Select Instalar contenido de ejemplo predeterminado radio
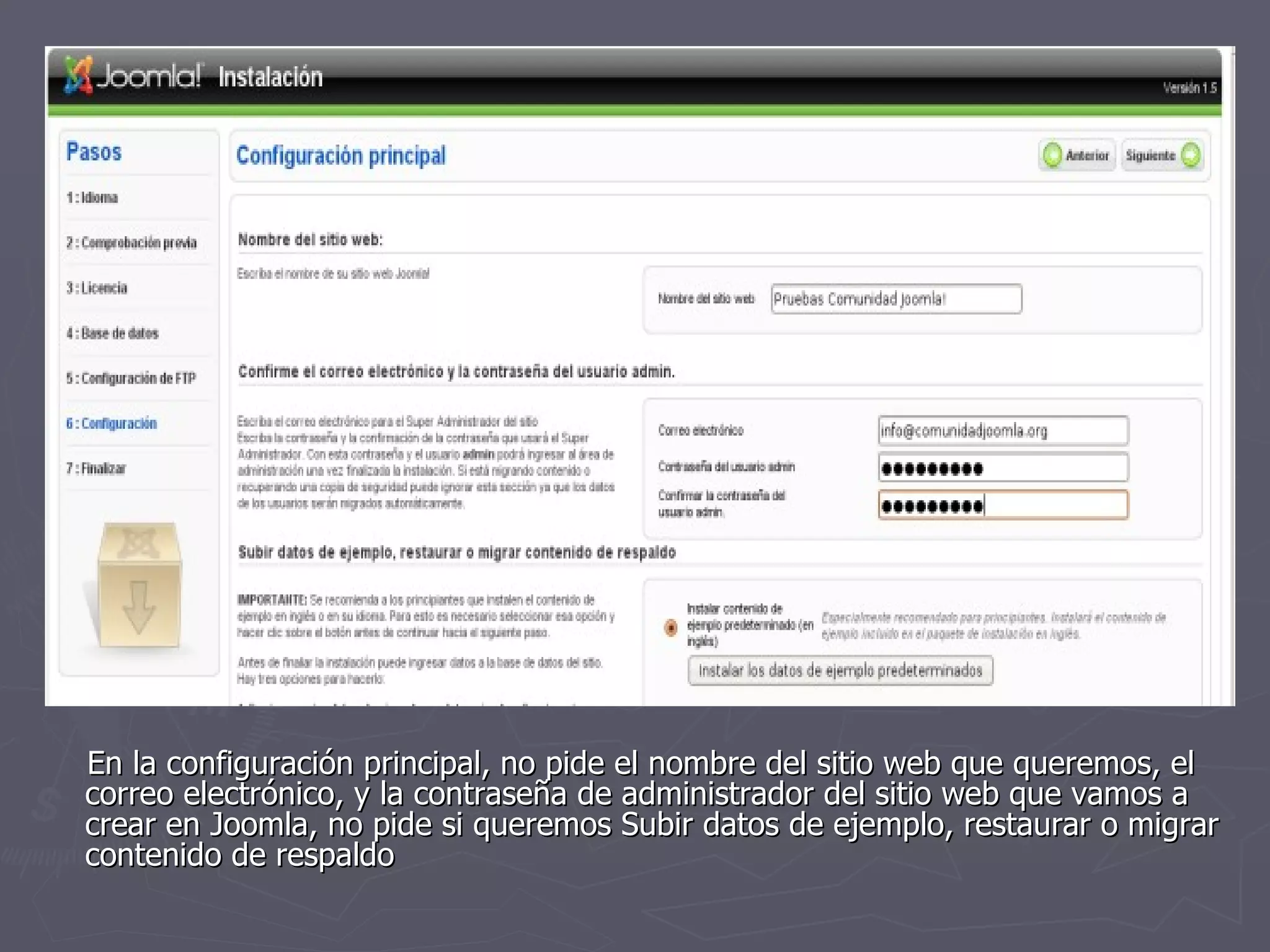This screenshot has height=952, width=1270. click(x=671, y=627)
